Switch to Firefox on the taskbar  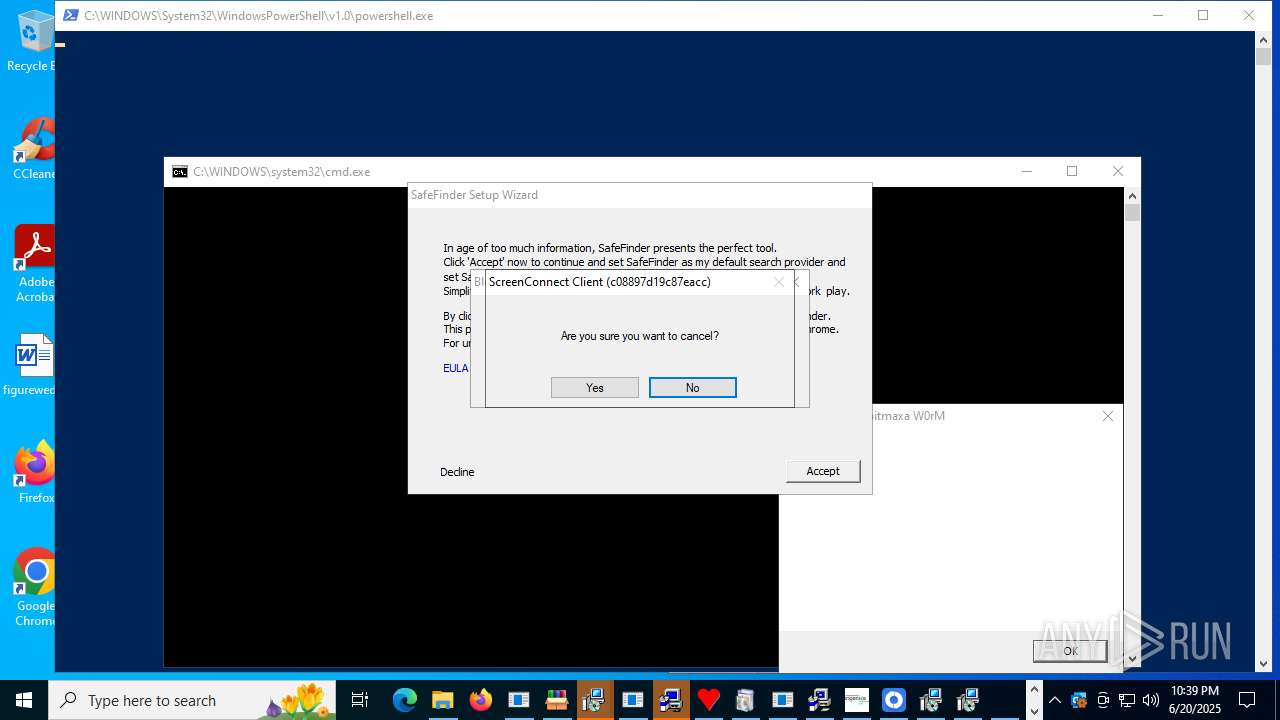pos(481,700)
